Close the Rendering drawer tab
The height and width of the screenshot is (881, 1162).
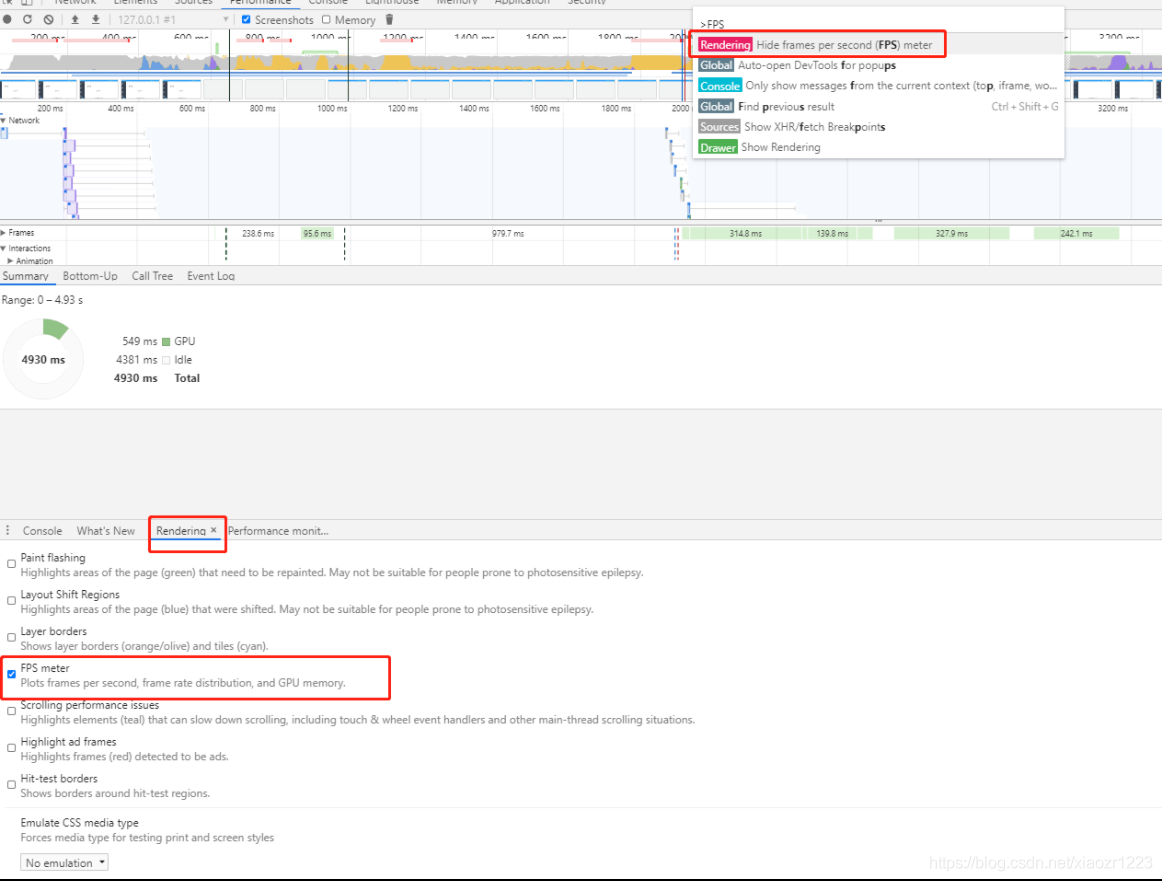pyautogui.click(x=213, y=530)
